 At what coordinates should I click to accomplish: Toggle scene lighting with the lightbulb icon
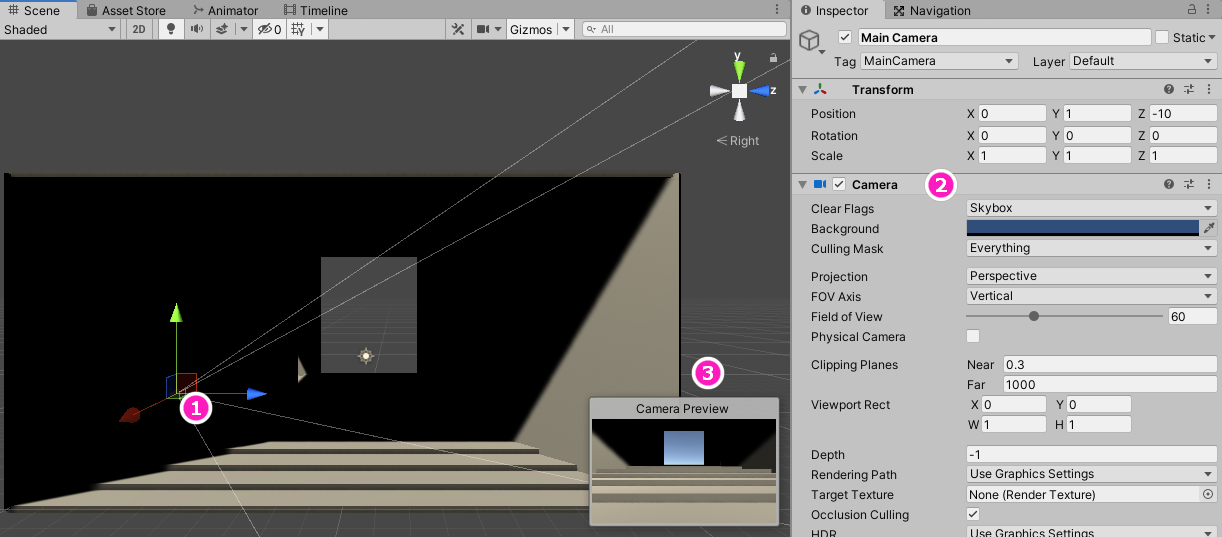click(171, 29)
